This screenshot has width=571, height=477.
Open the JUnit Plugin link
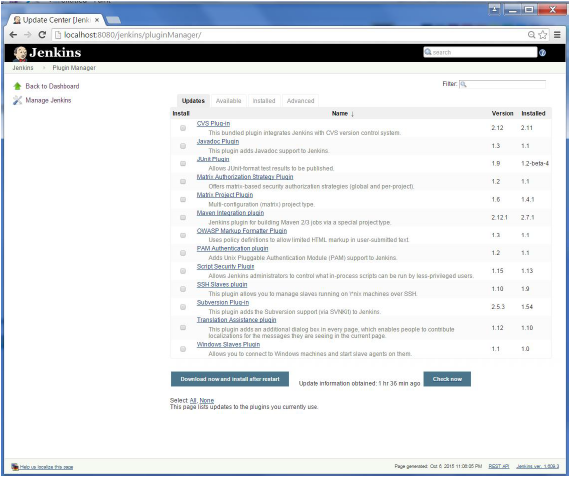(x=213, y=159)
